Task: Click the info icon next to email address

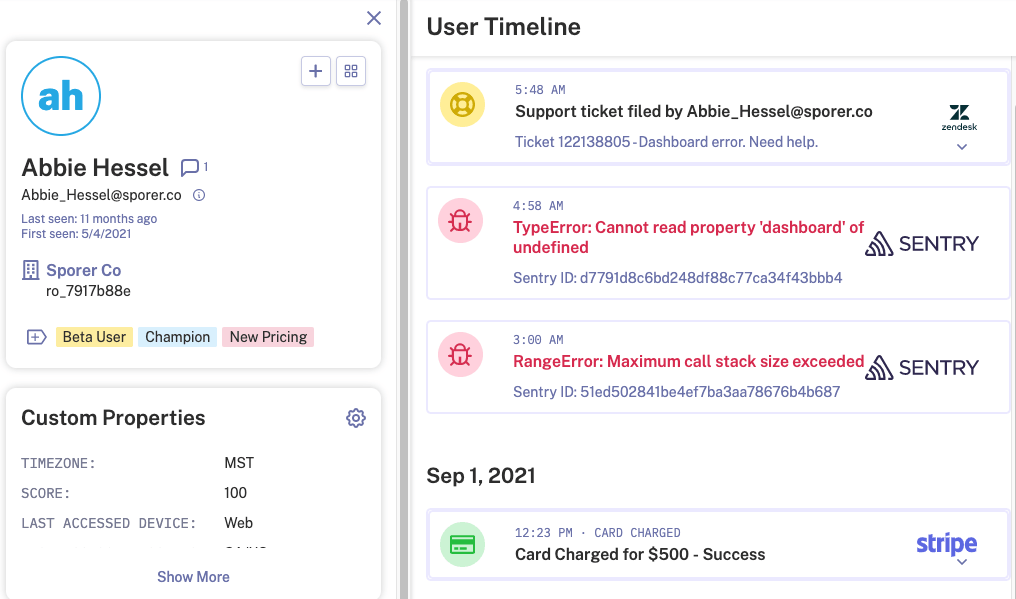Action: (x=199, y=195)
